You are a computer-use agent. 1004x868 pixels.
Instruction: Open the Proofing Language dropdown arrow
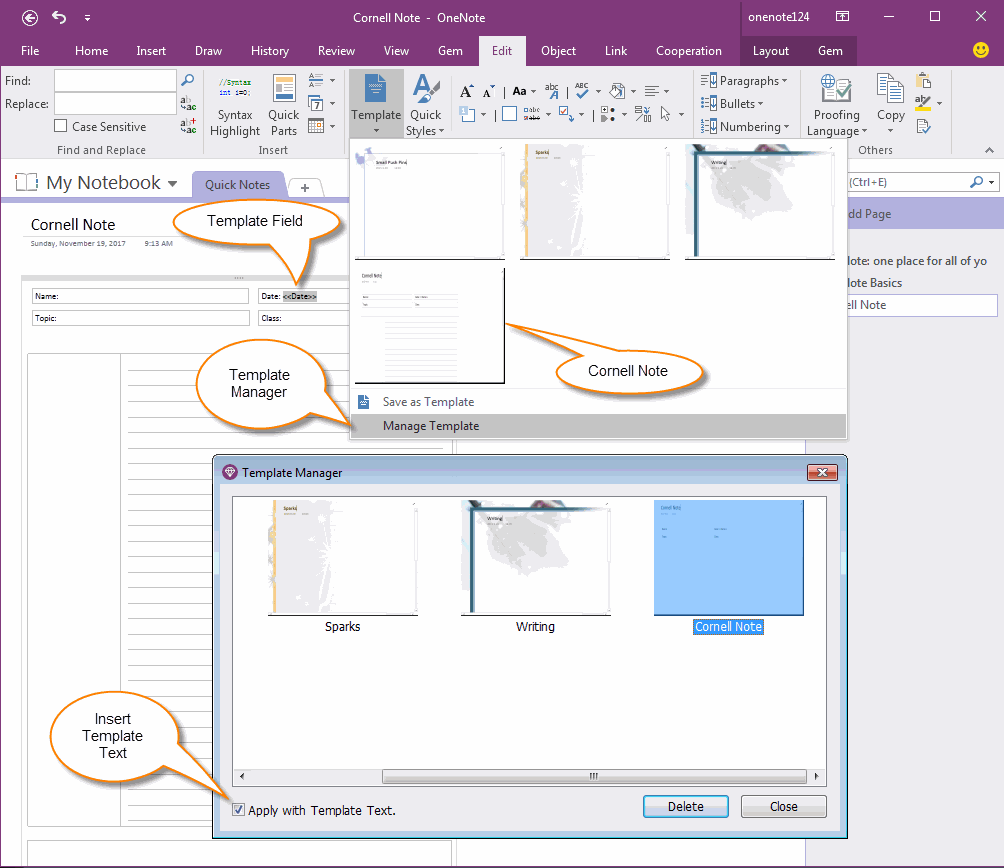[864, 131]
